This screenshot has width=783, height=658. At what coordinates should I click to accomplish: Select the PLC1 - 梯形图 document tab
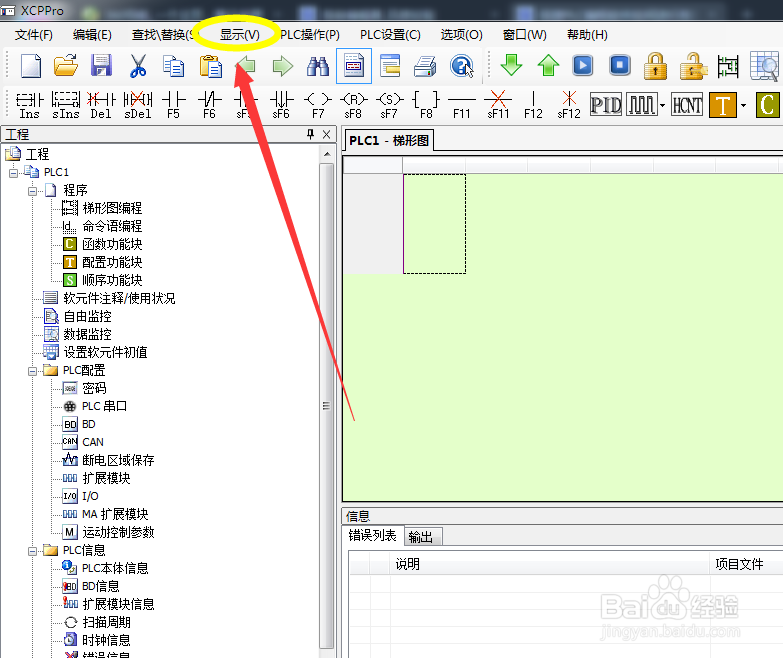[x=389, y=140]
